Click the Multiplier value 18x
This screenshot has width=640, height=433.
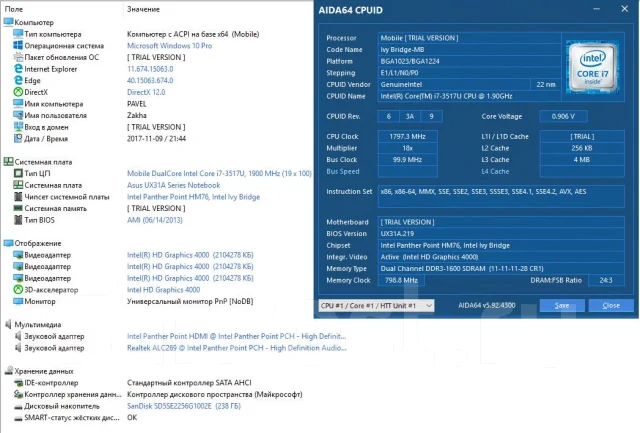pyautogui.click(x=407, y=148)
